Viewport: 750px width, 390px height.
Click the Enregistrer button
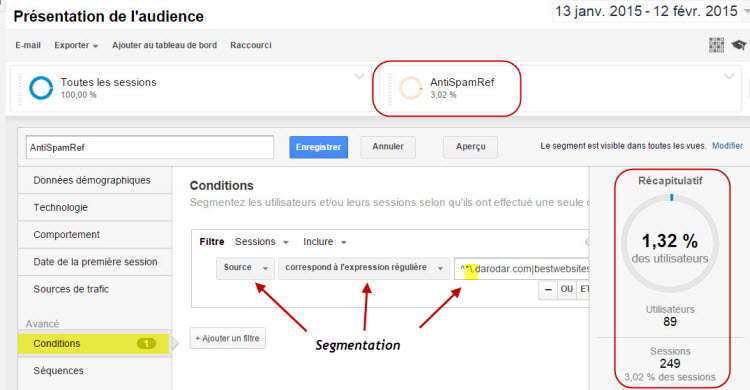tap(318, 147)
